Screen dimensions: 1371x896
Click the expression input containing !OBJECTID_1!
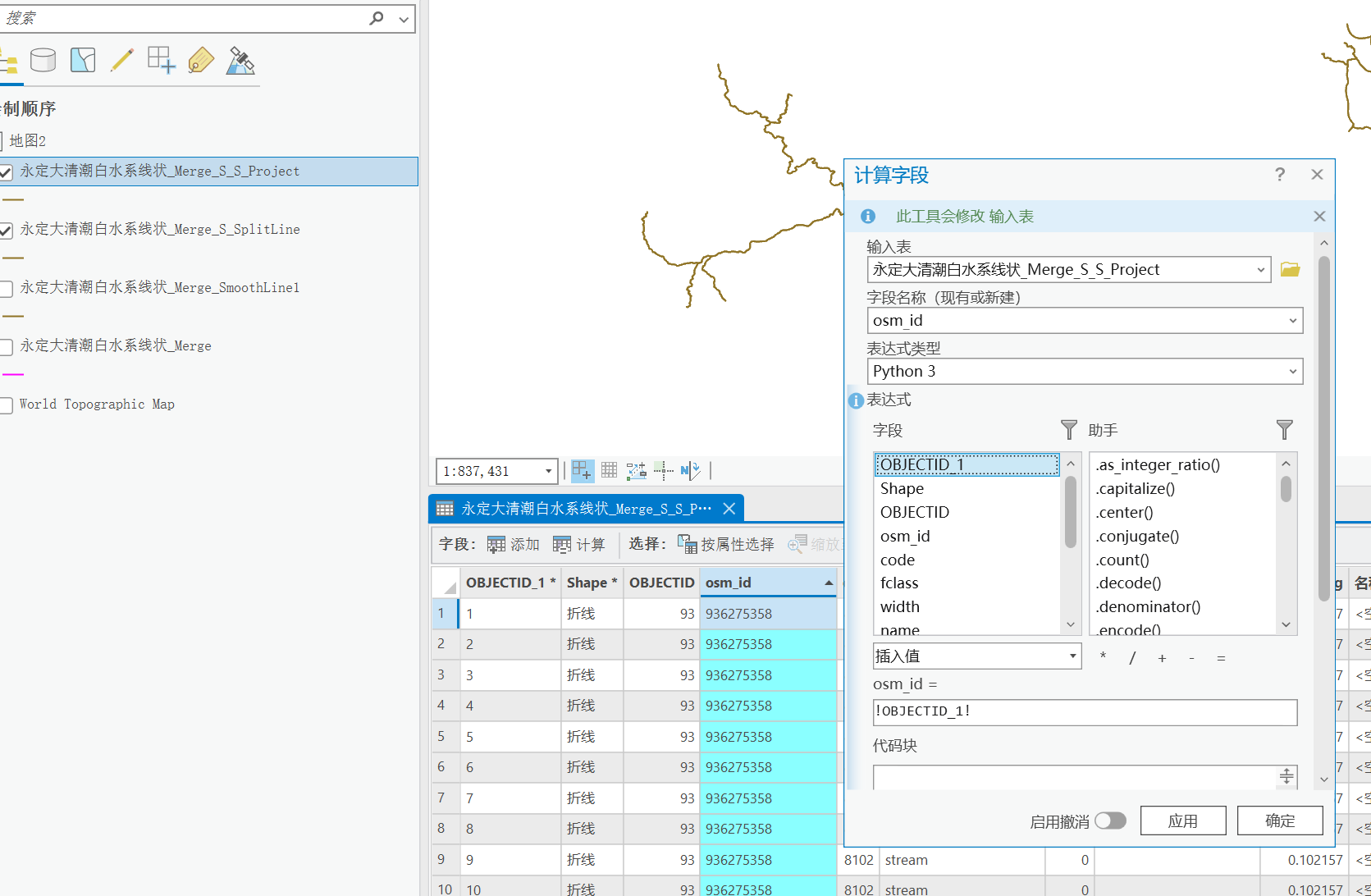point(1085,711)
